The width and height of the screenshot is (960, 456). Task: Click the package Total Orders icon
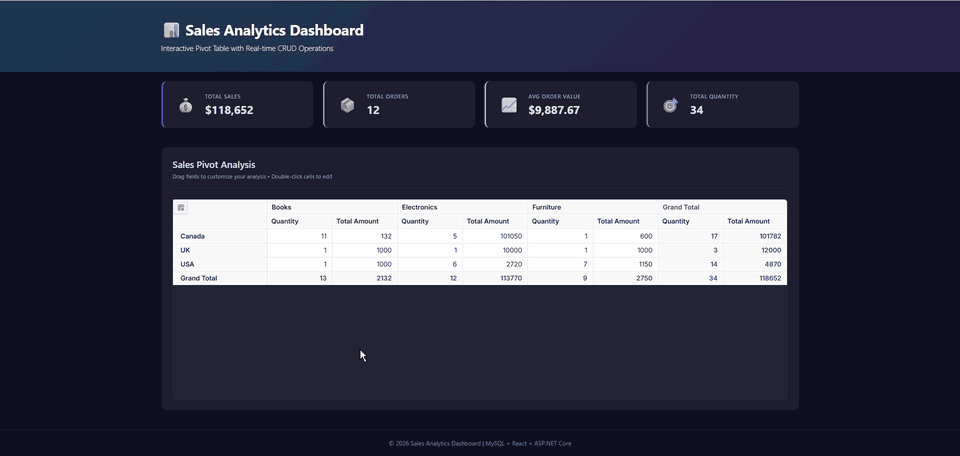tap(347, 105)
